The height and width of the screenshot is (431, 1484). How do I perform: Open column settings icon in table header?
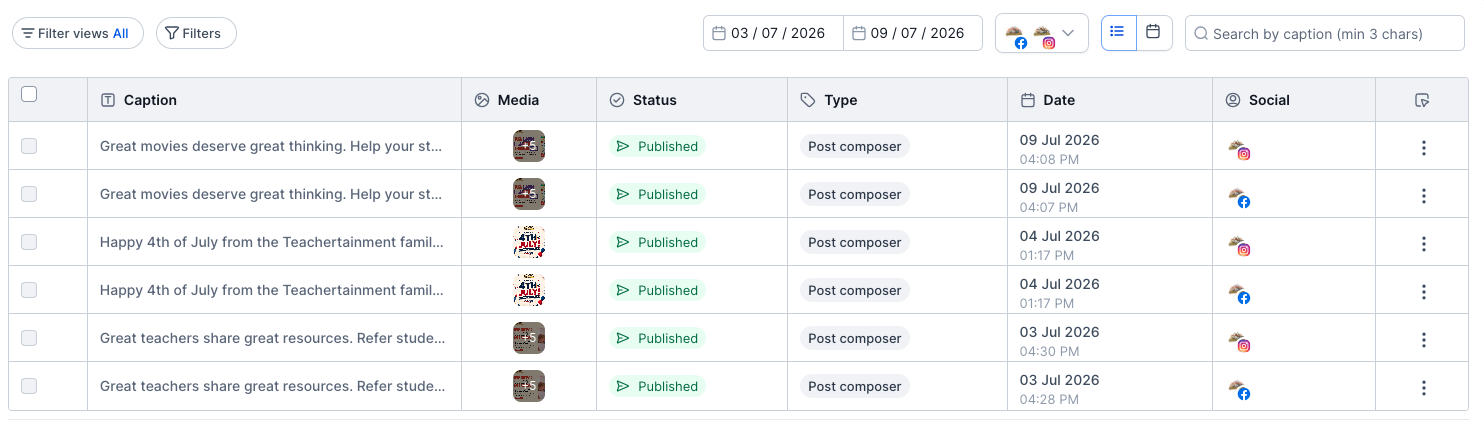[1423, 100]
